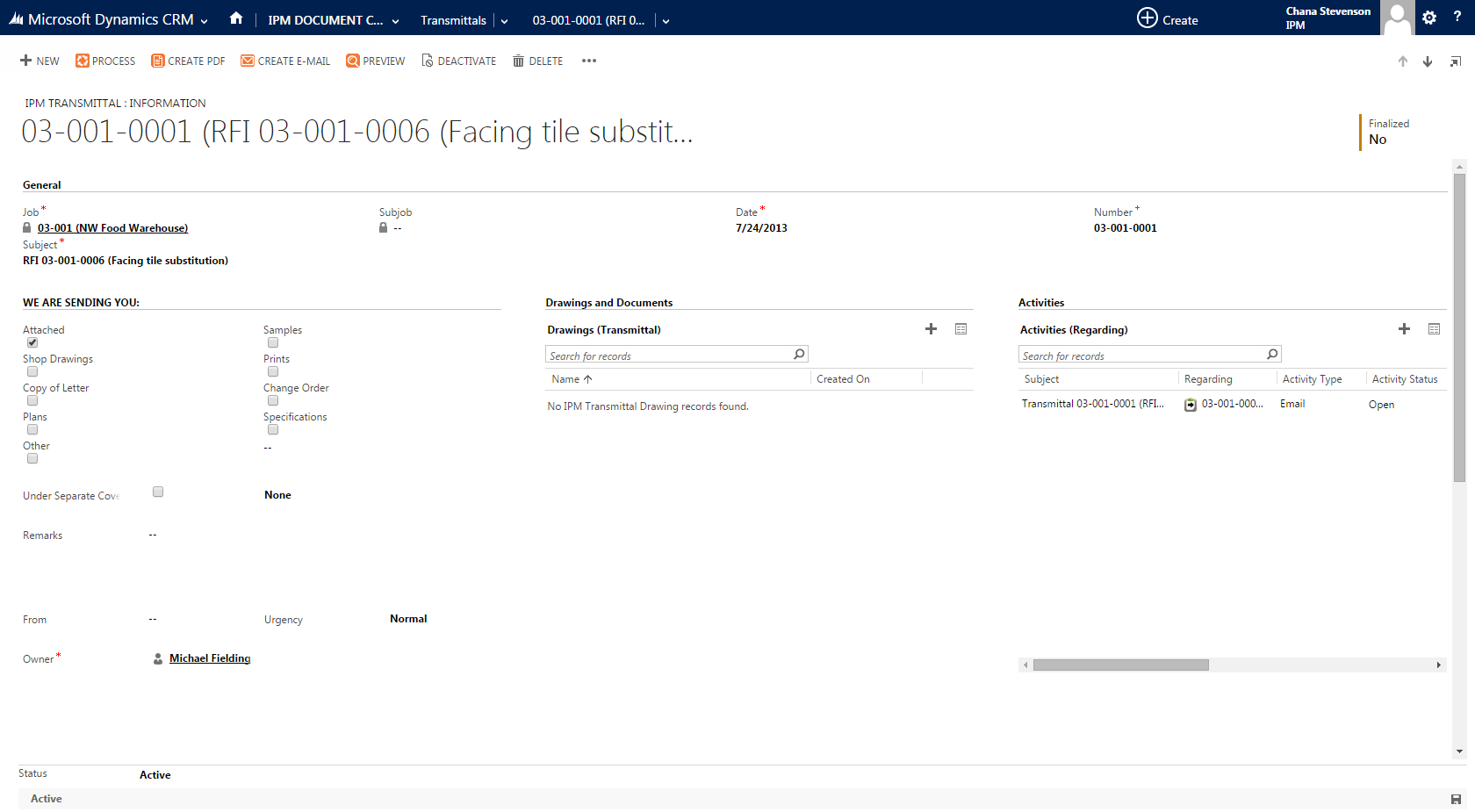1475x812 pixels.
Task: Expand the Transmittals navigation chevron
Action: point(503,20)
